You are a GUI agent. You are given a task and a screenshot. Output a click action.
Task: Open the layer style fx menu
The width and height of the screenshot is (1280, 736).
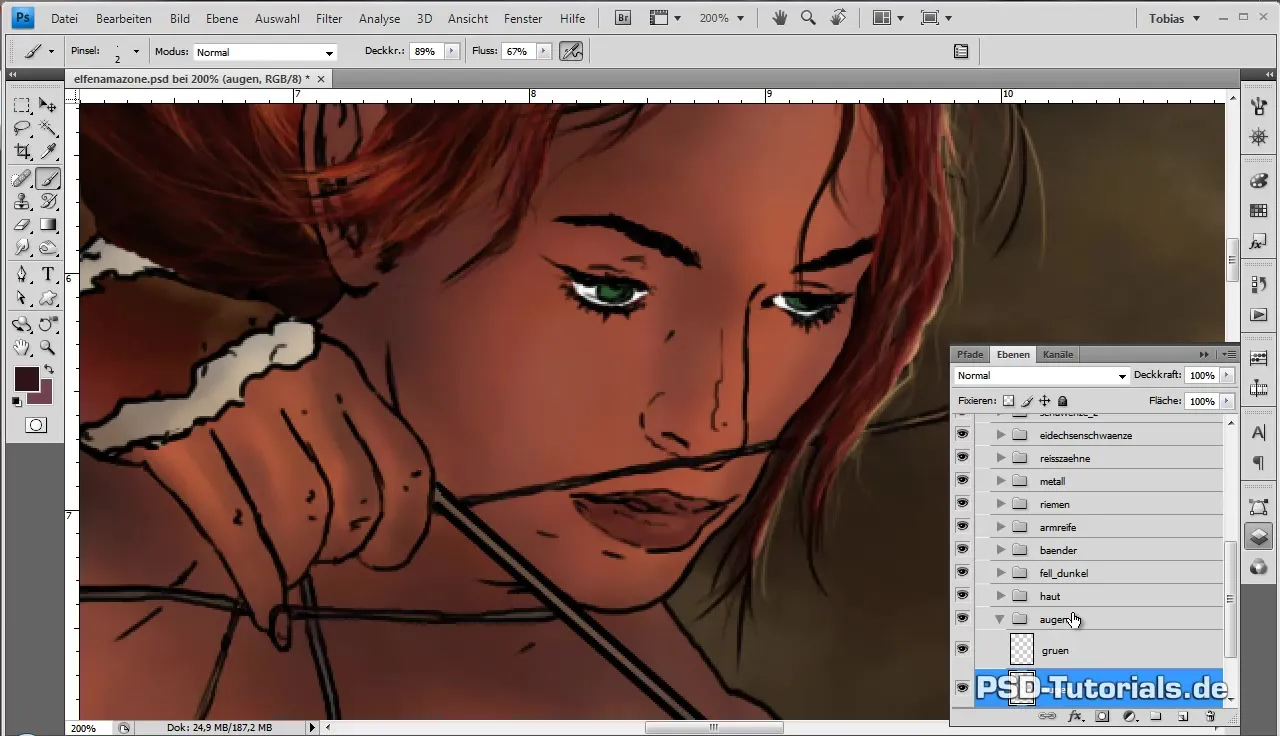point(1076,717)
